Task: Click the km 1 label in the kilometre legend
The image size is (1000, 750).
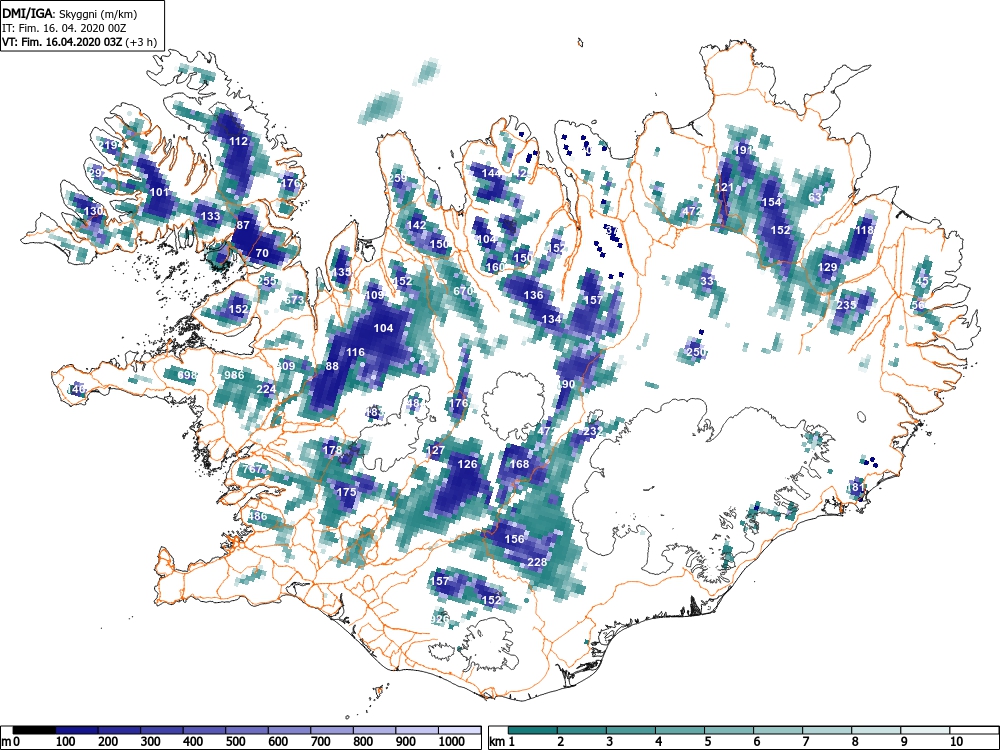Action: tap(502, 742)
